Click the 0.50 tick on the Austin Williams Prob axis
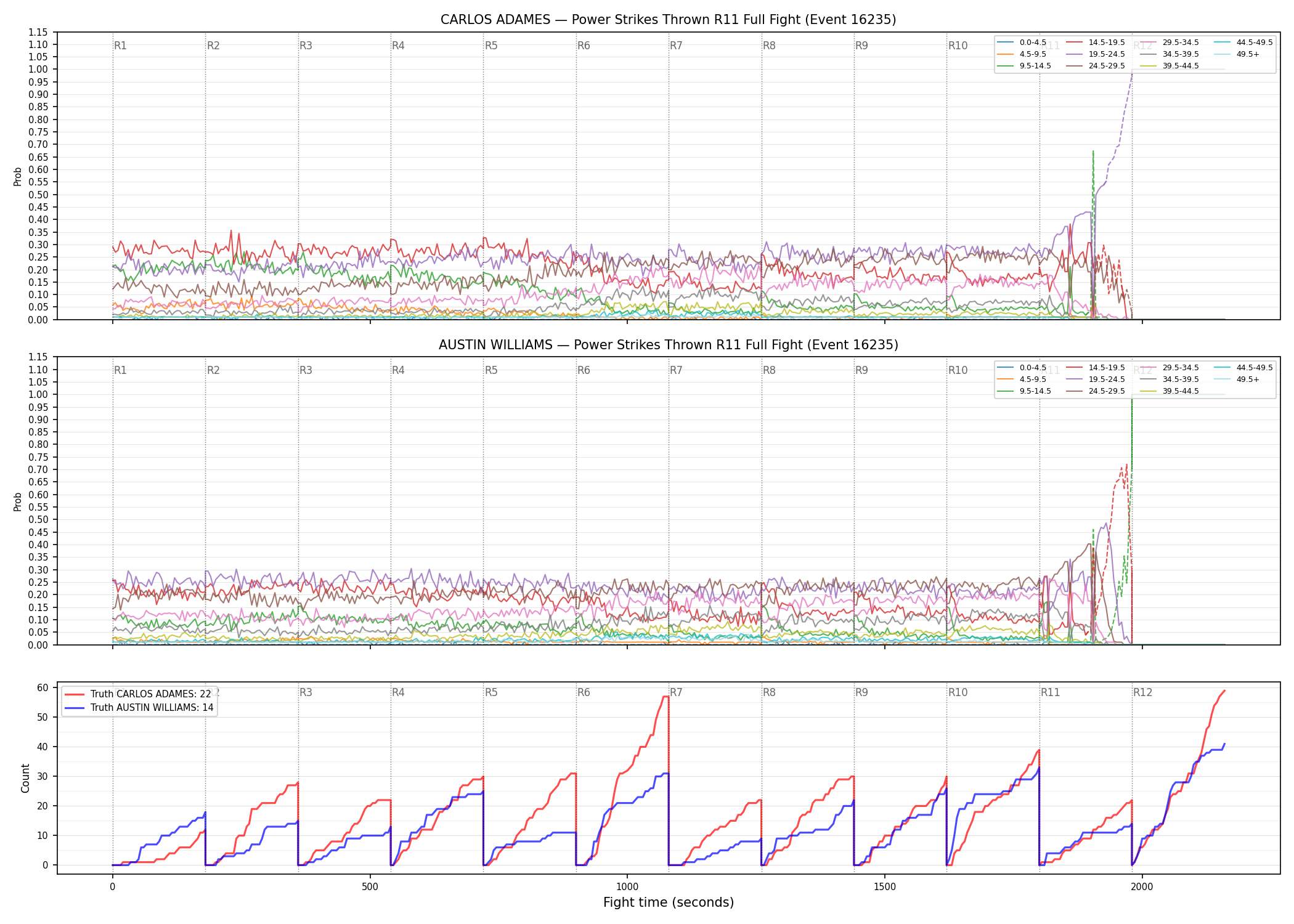 [38, 520]
